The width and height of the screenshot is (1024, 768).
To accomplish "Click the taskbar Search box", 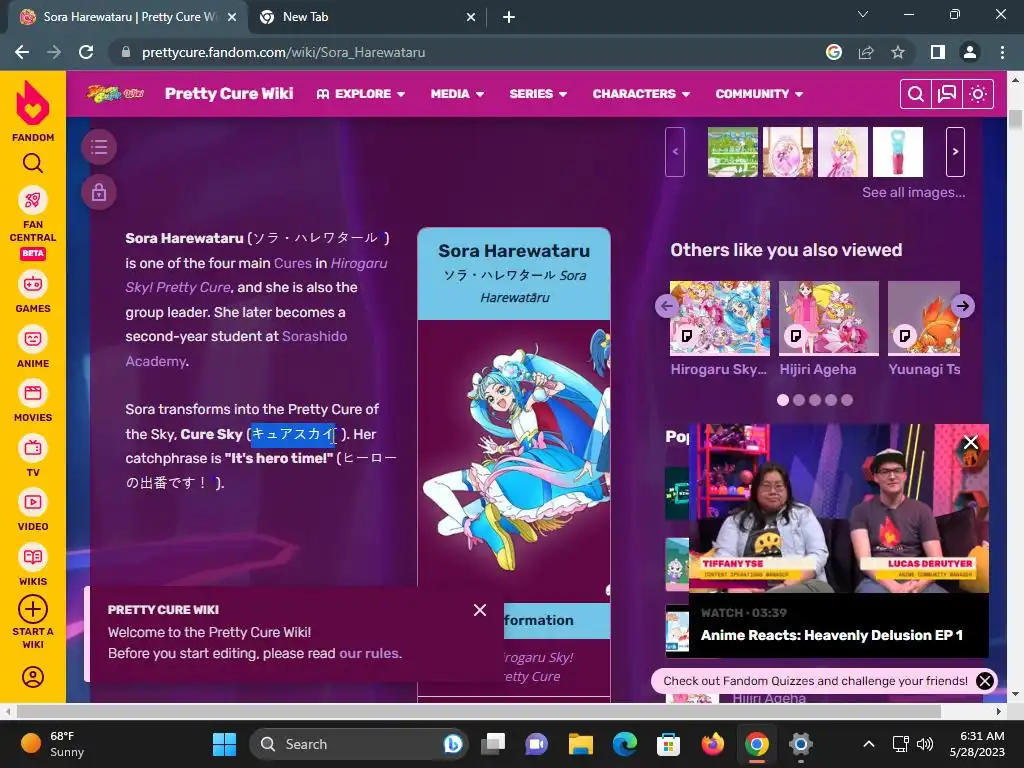I will coord(358,744).
